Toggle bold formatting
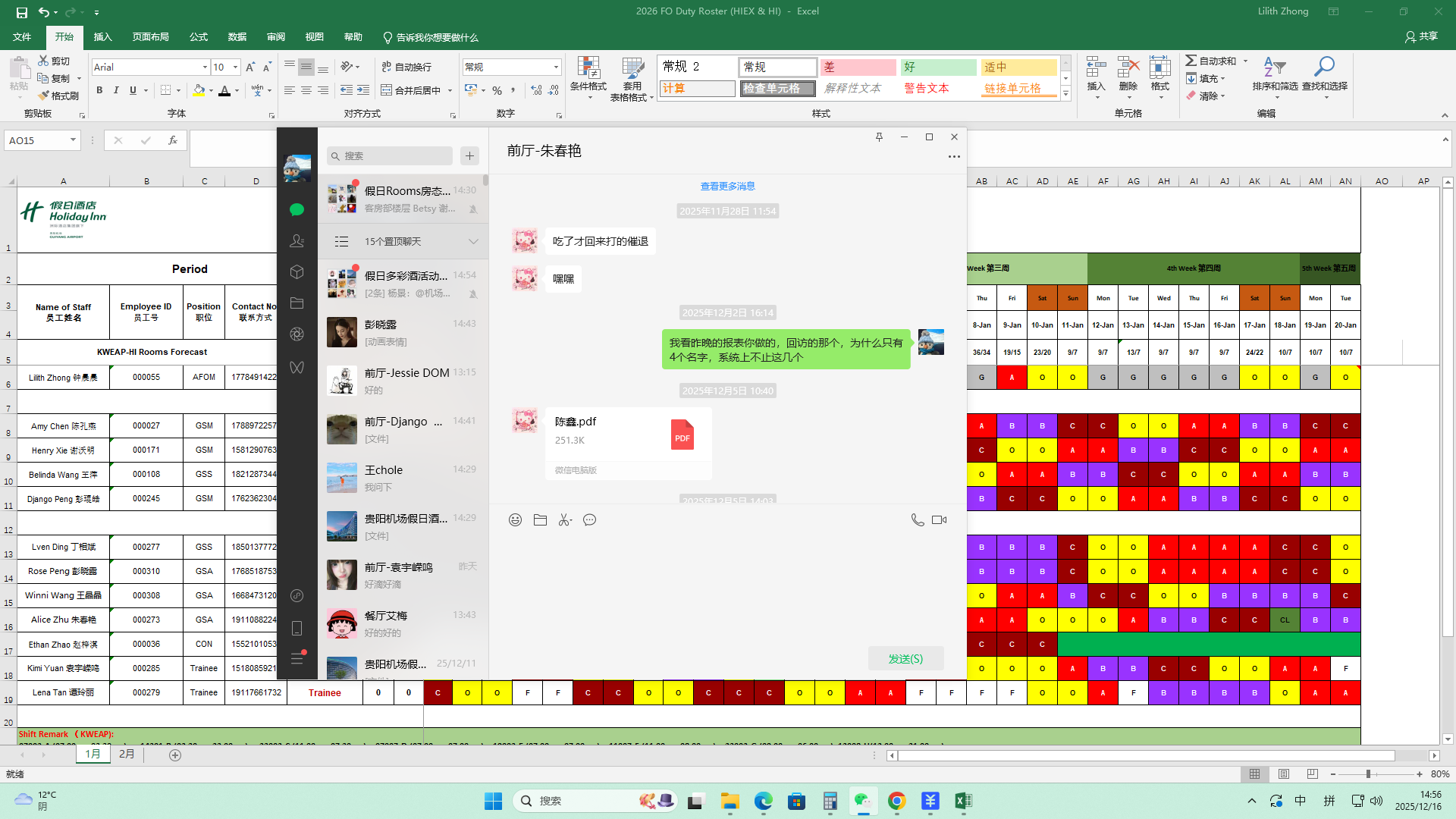1456x819 pixels. (x=99, y=90)
